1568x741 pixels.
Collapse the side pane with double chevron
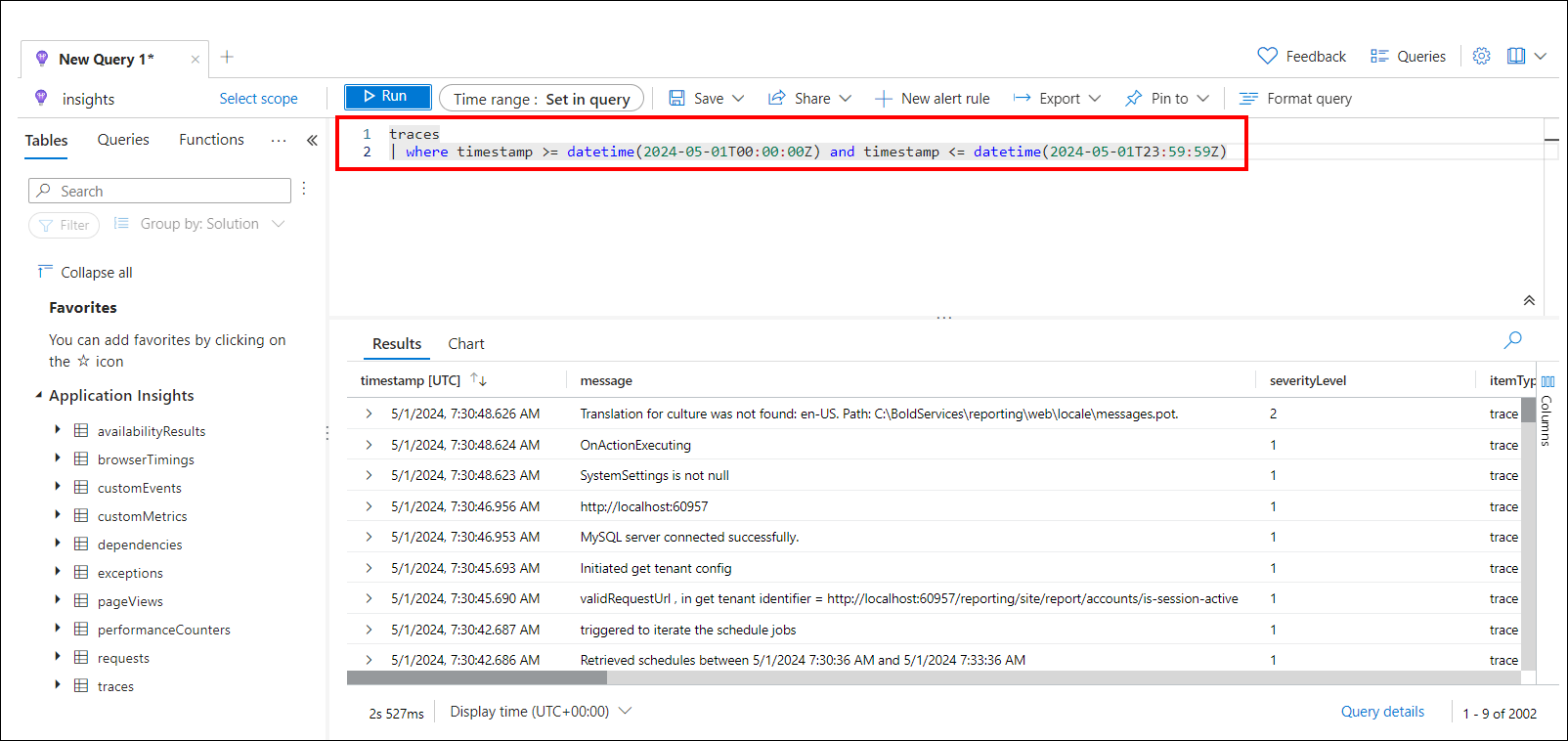312,141
